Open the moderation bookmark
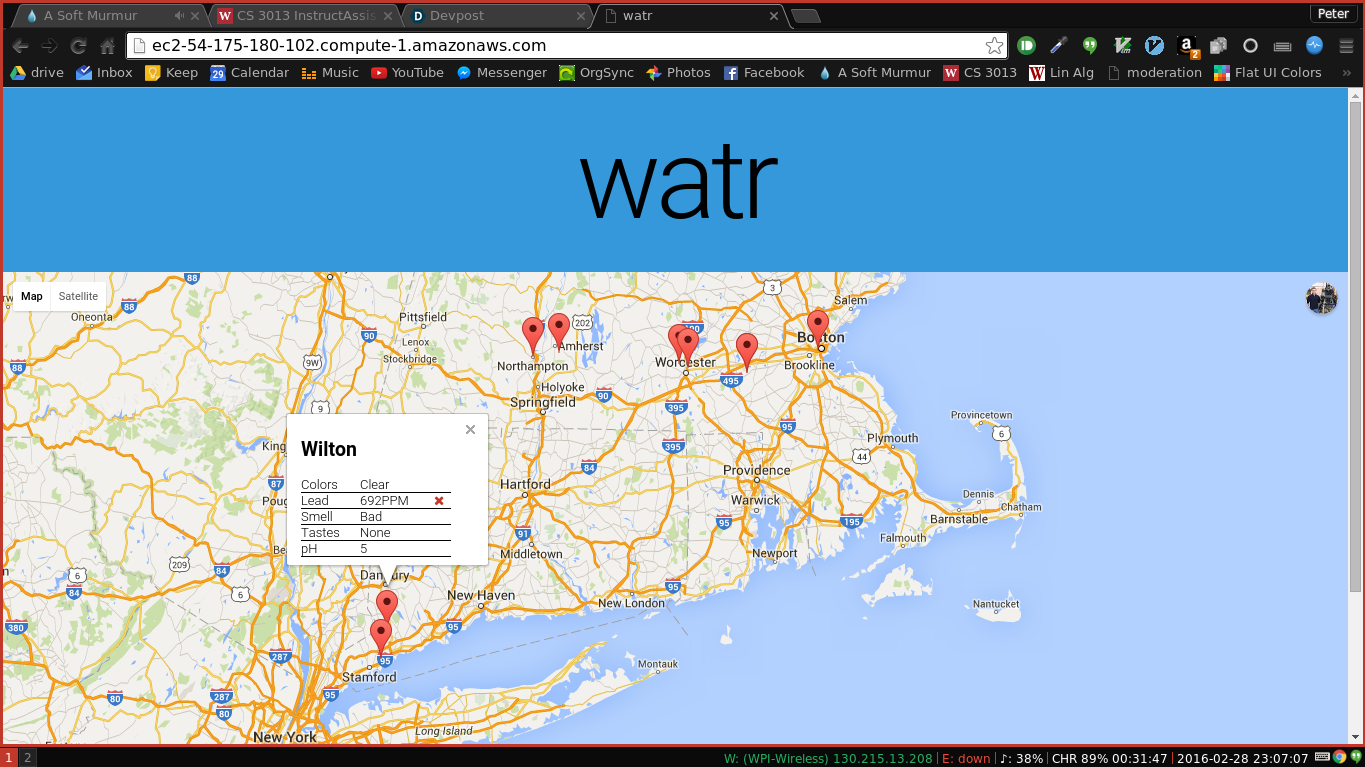1365x767 pixels. pos(1154,72)
